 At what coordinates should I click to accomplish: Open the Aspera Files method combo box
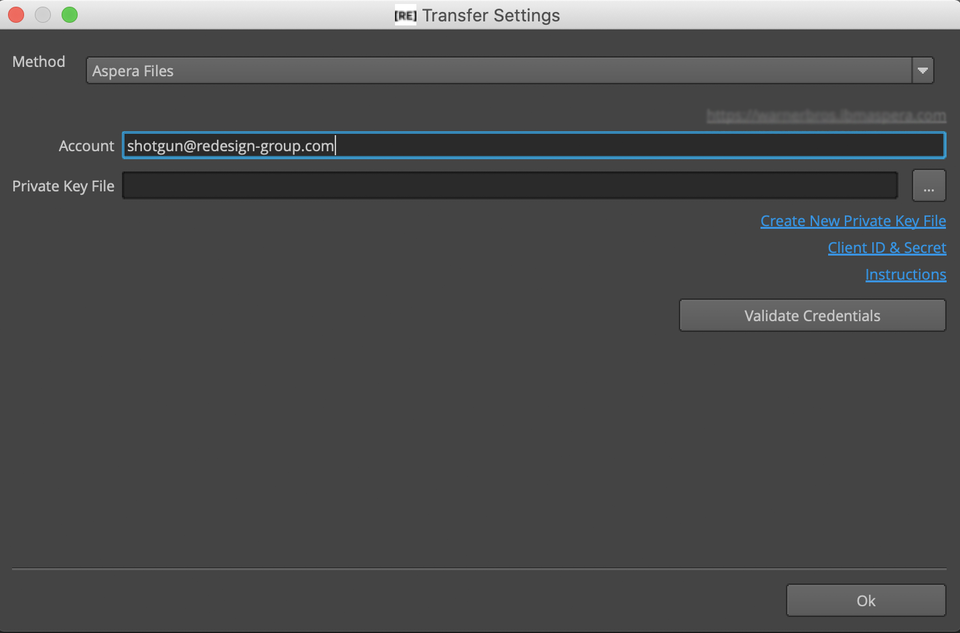[x=509, y=70]
